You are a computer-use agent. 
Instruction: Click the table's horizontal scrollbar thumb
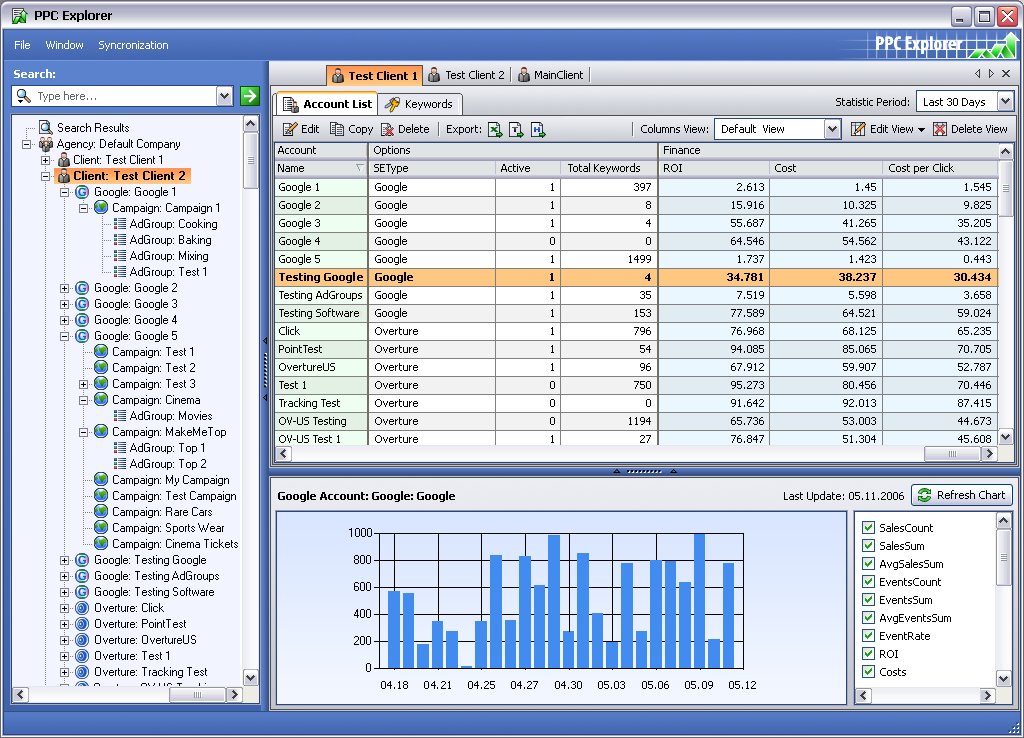tap(953, 453)
